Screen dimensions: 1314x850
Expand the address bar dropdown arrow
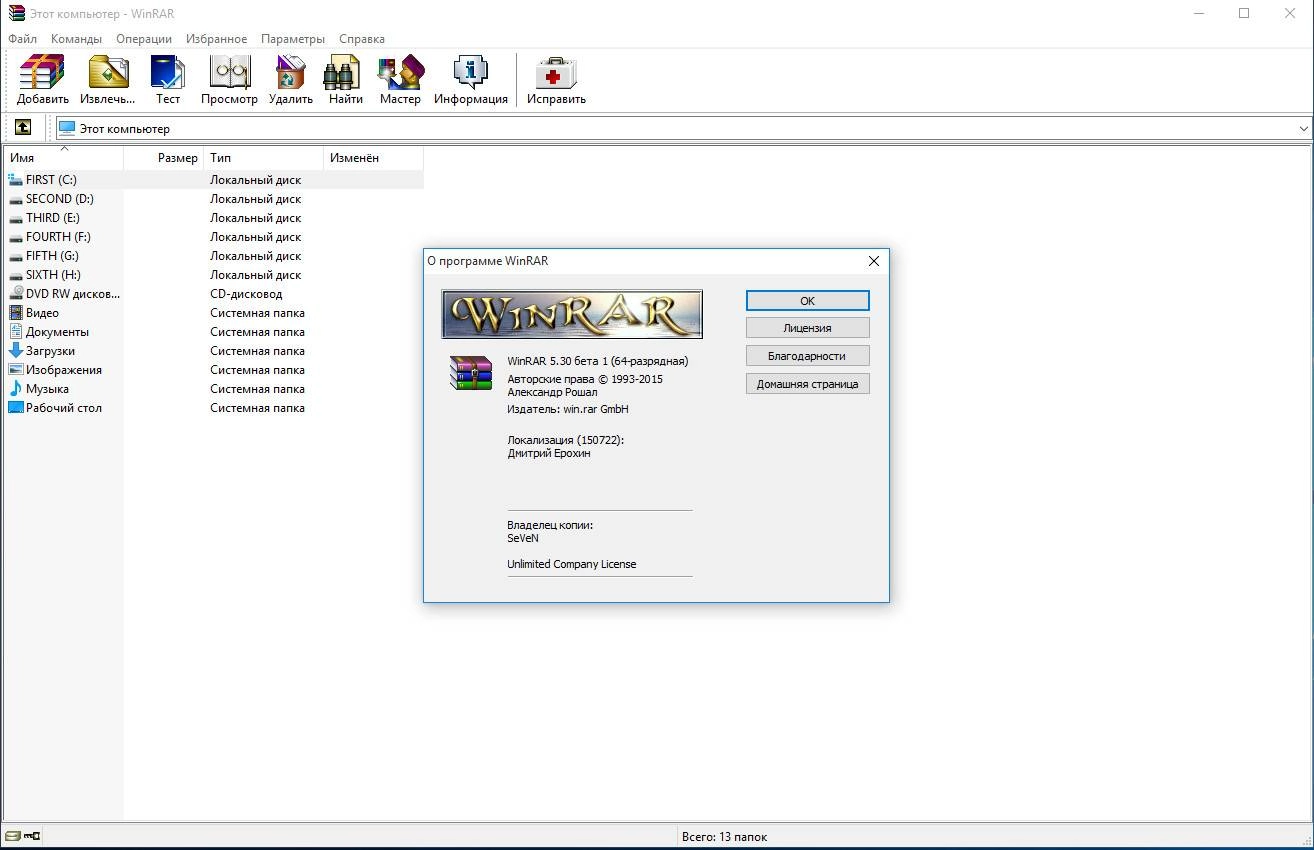tap(1303, 128)
